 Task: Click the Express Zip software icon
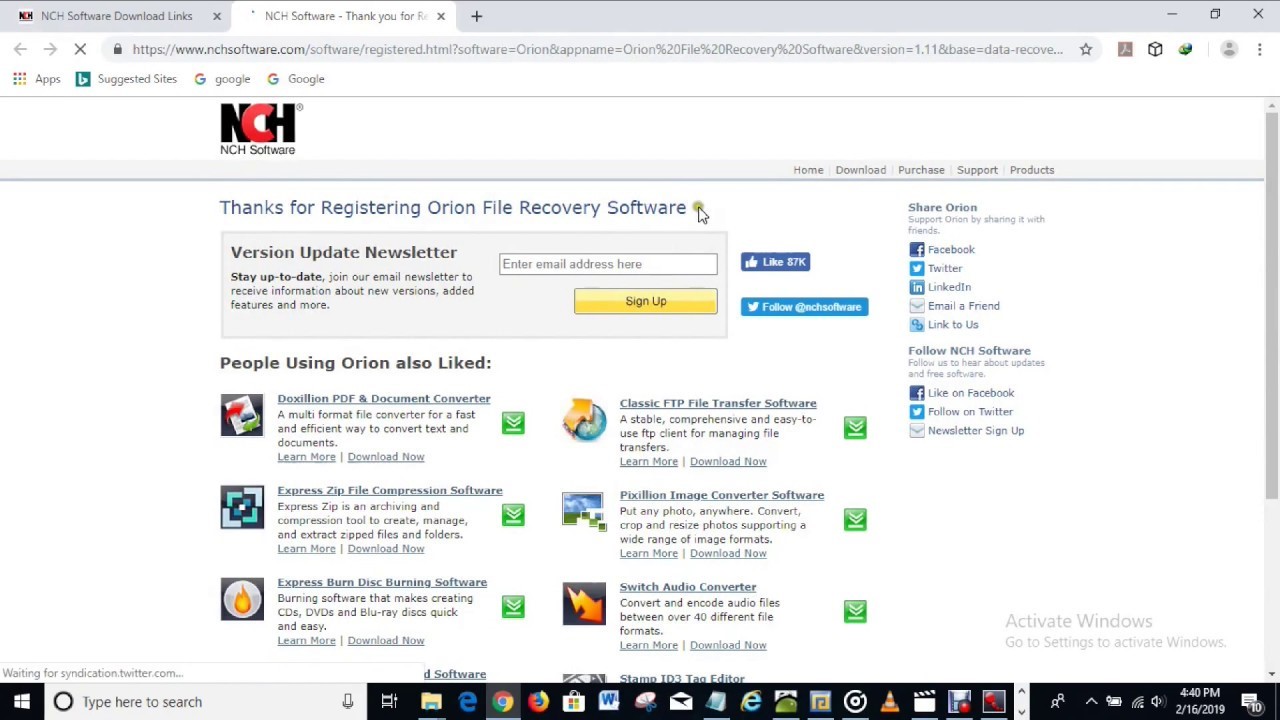tap(242, 507)
